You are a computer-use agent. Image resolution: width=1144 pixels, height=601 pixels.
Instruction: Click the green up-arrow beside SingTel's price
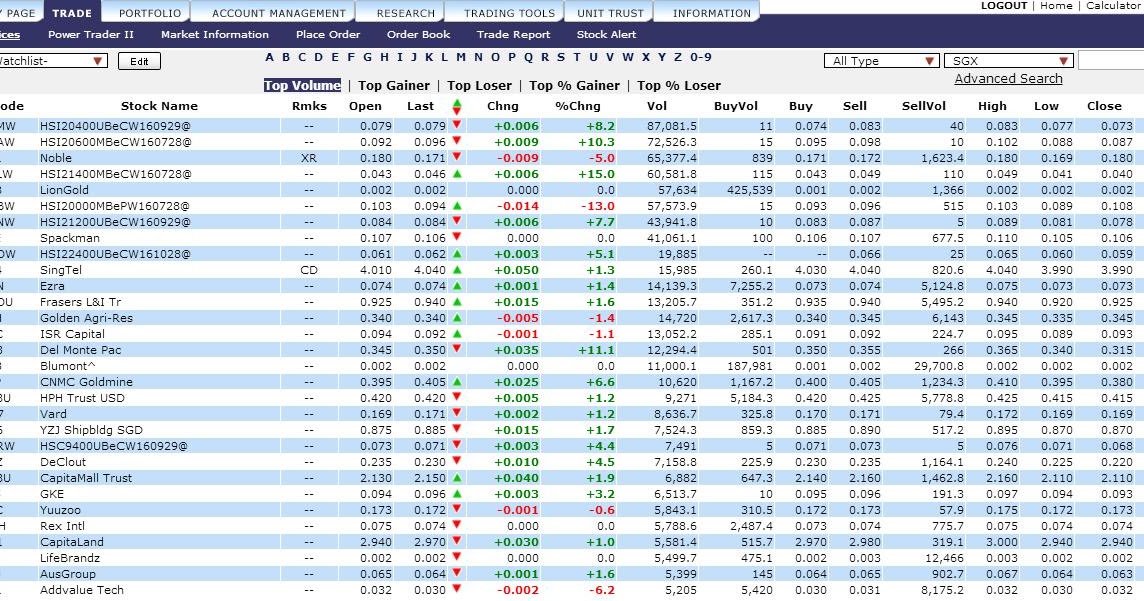tap(456, 270)
